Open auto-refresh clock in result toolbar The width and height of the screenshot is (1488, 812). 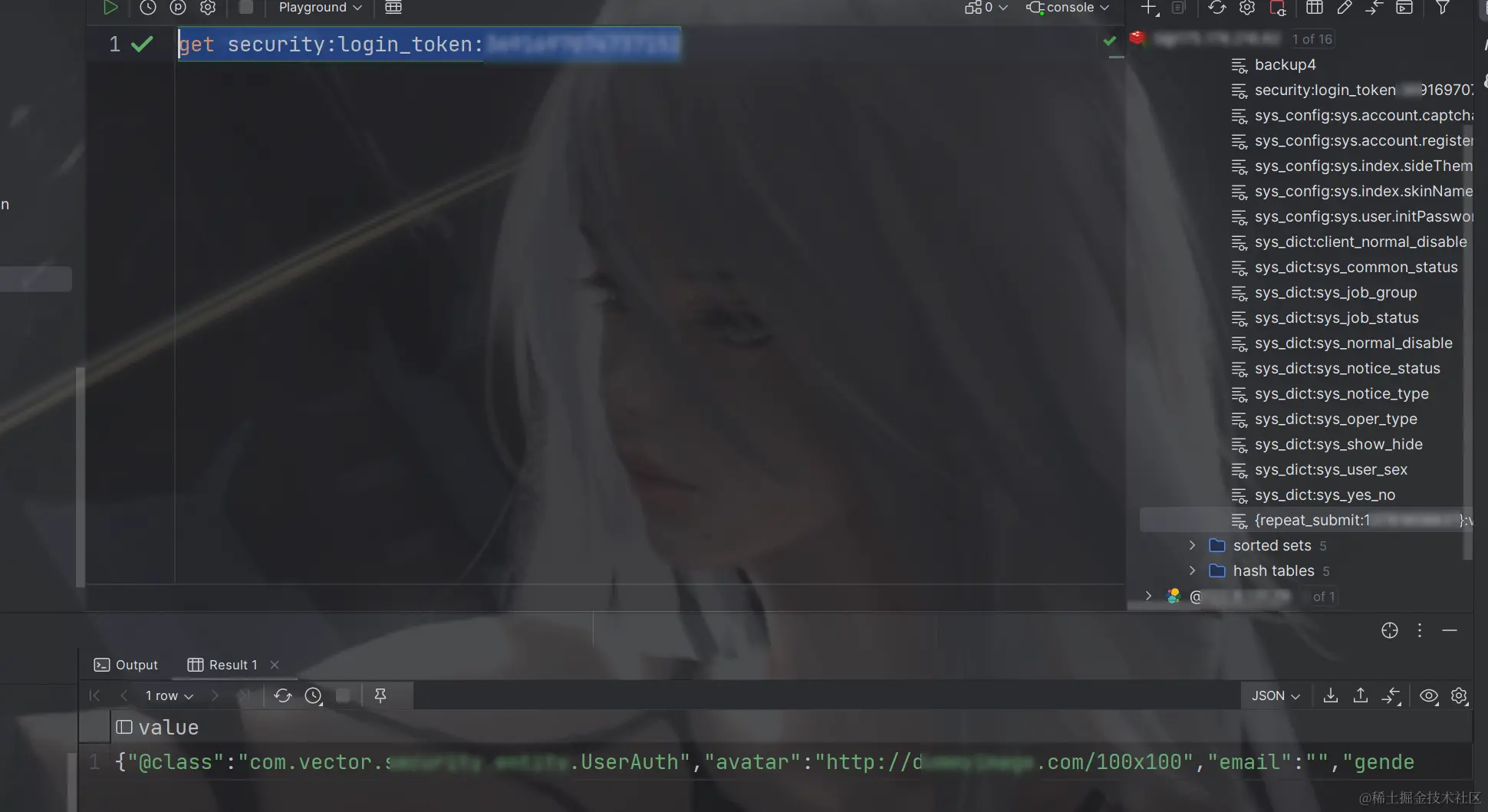point(314,695)
